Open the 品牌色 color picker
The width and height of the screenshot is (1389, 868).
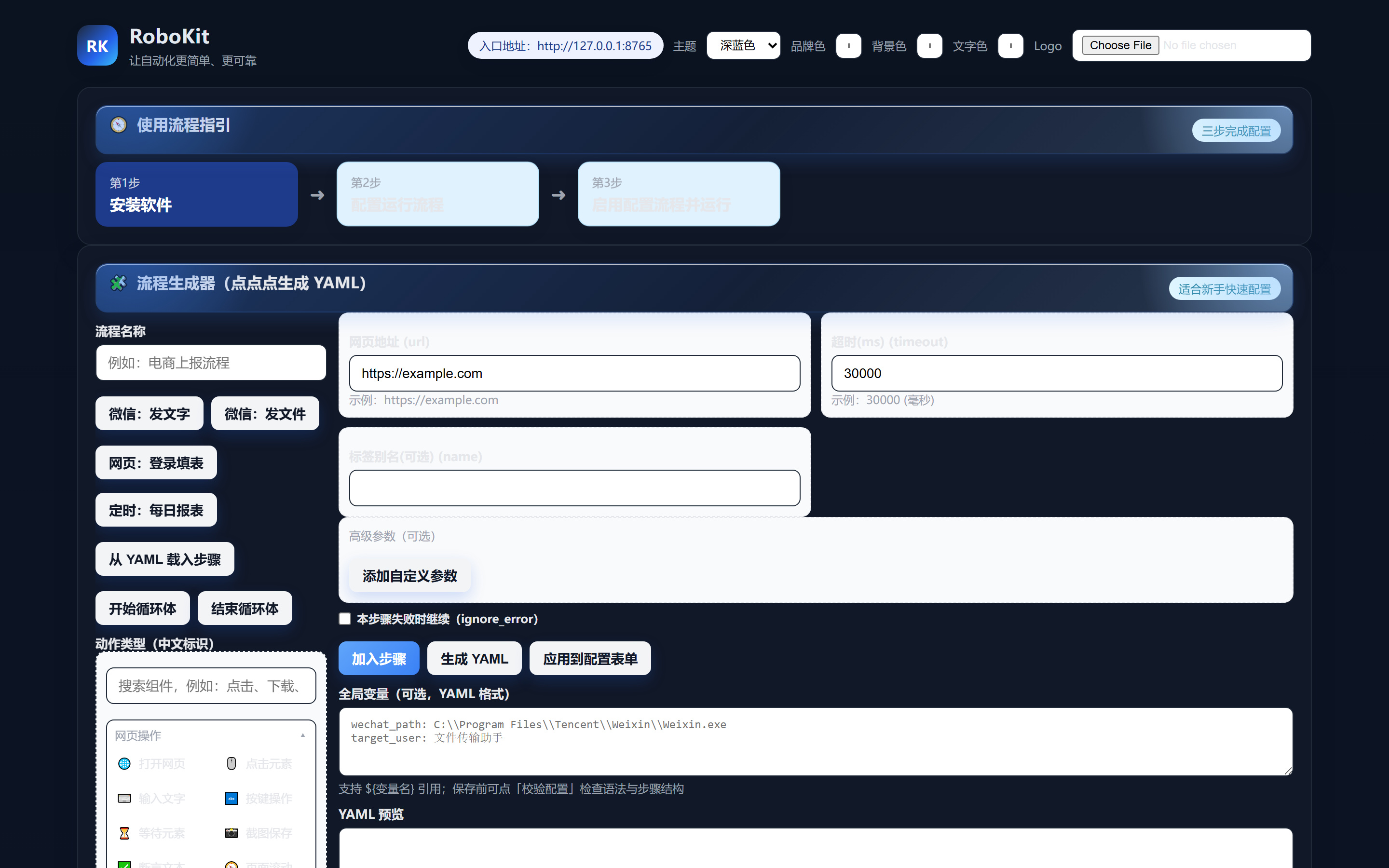[848, 46]
